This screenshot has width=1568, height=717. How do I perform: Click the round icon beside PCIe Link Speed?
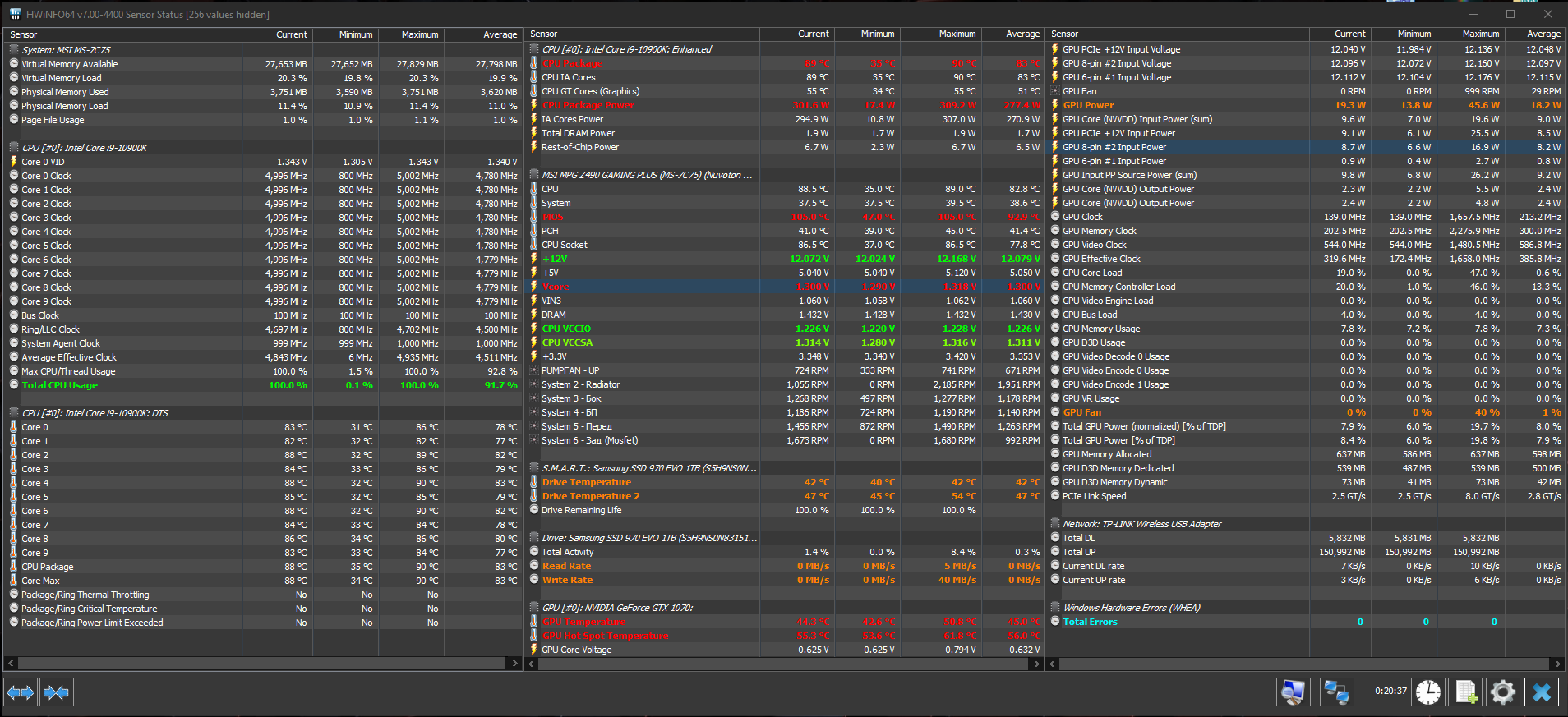point(1055,496)
